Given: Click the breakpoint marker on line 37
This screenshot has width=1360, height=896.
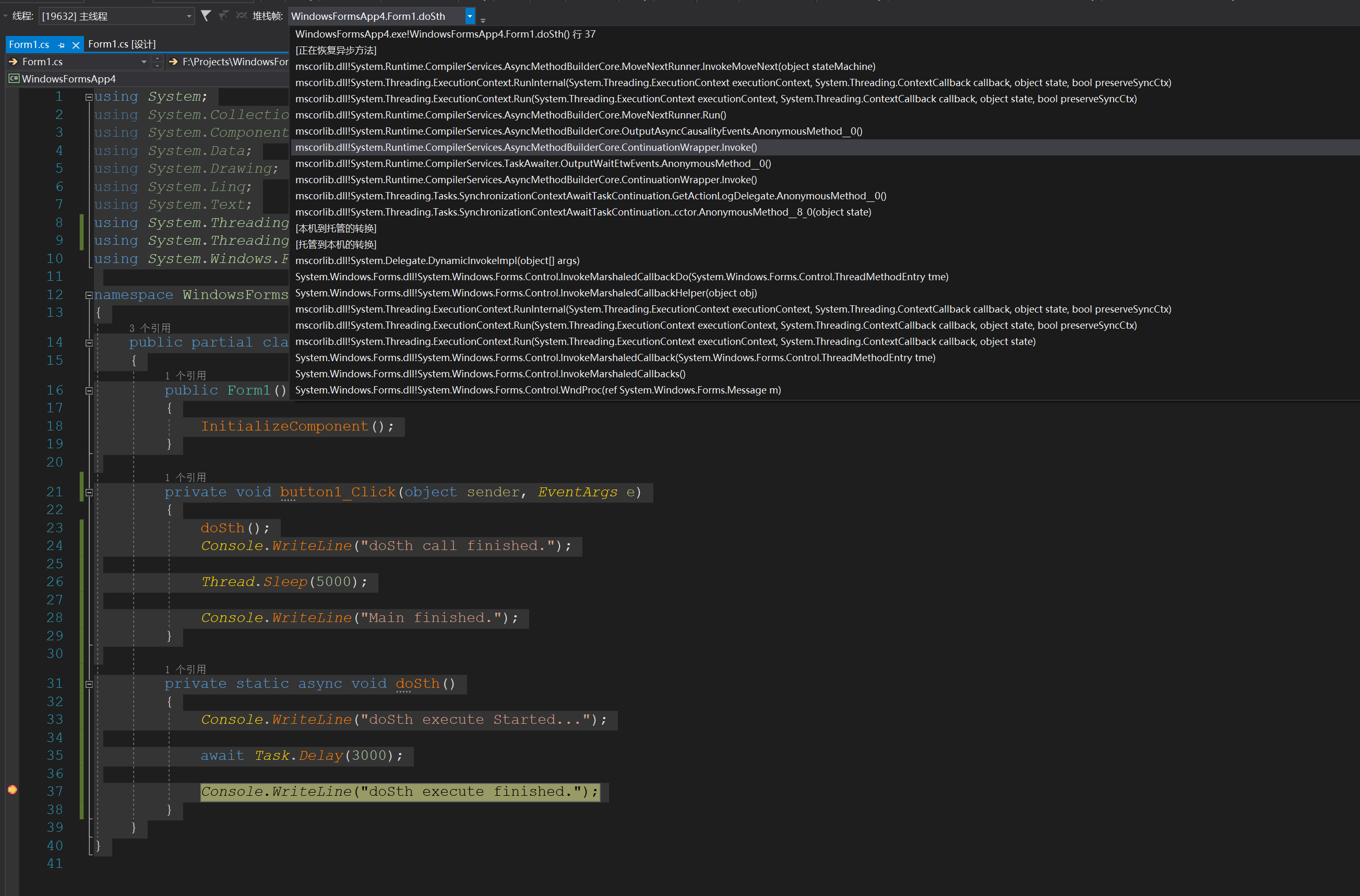Looking at the screenshot, I should pos(13,790).
